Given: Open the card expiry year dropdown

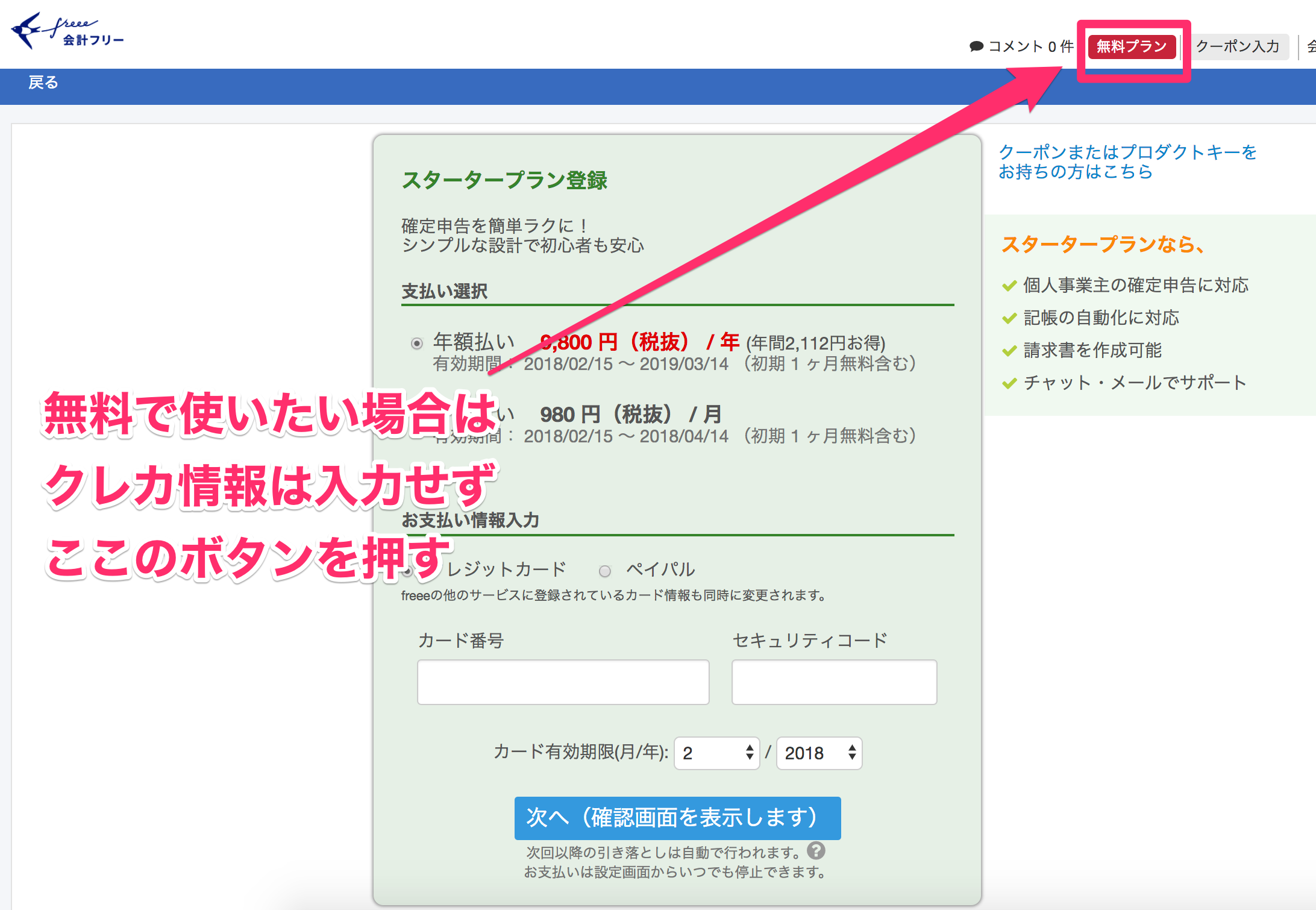Looking at the screenshot, I should tap(819, 753).
